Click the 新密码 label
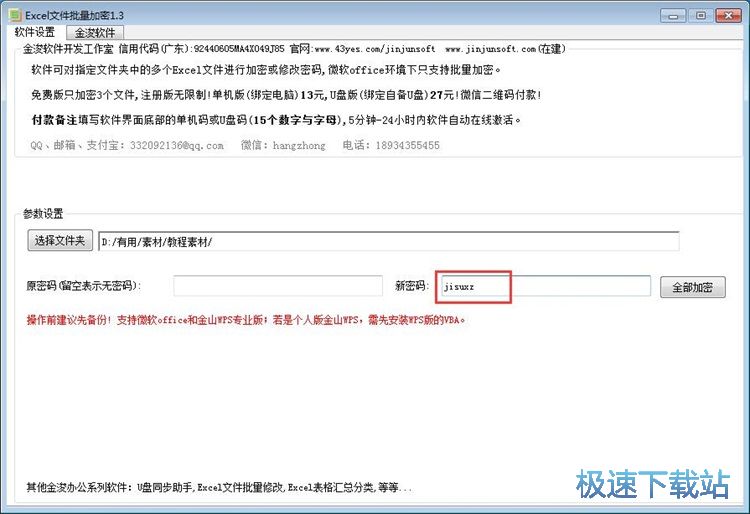Screen dimensions: 750x514 pos(412,286)
